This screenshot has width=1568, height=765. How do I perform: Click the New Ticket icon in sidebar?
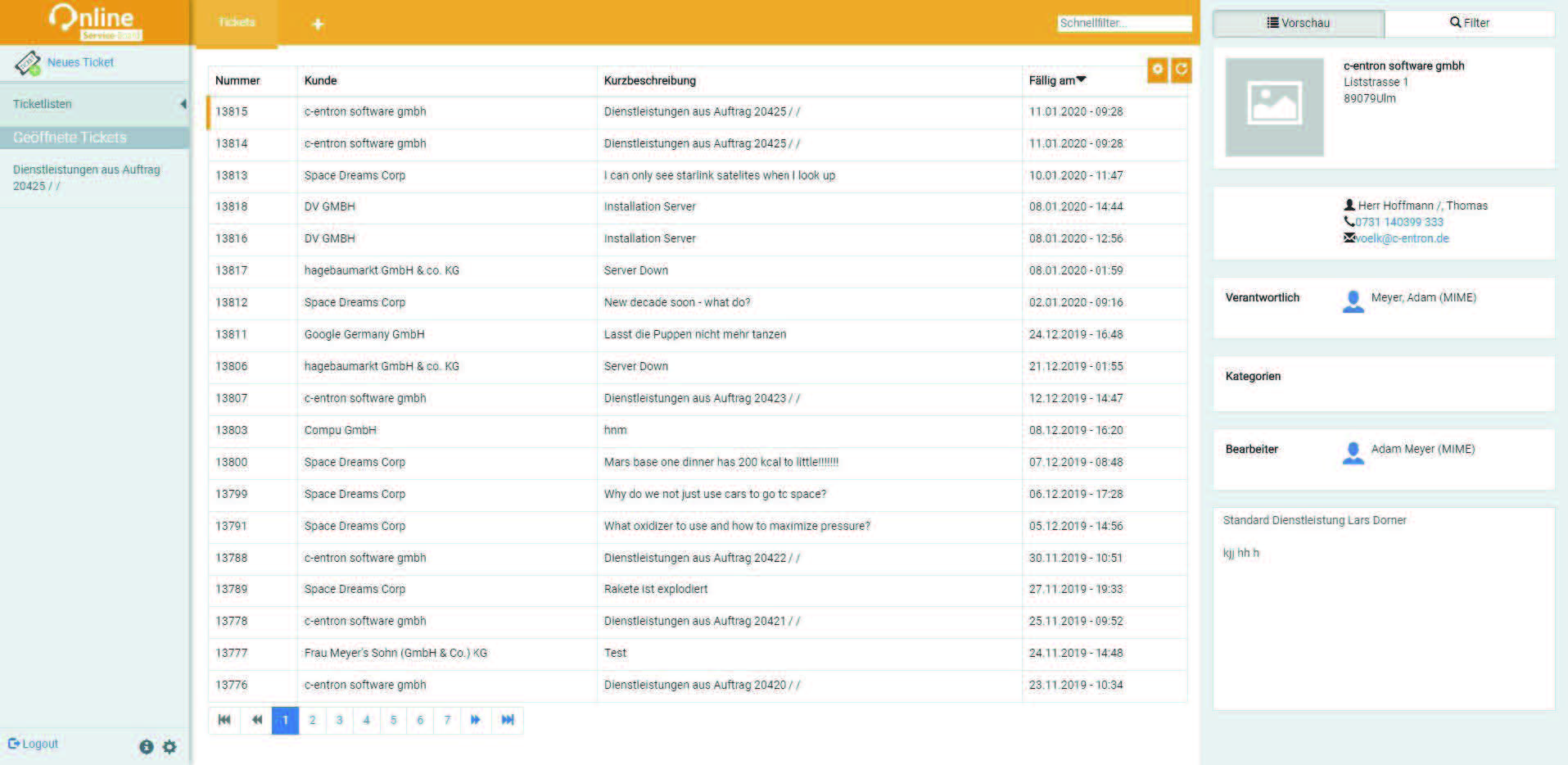pos(28,63)
